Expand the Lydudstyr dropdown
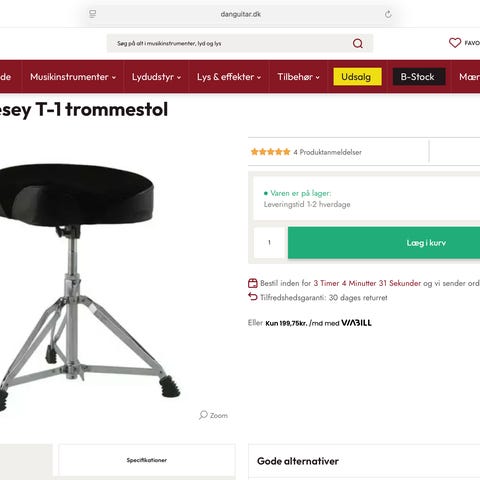Viewport: 480px width, 480px height. pos(156,77)
